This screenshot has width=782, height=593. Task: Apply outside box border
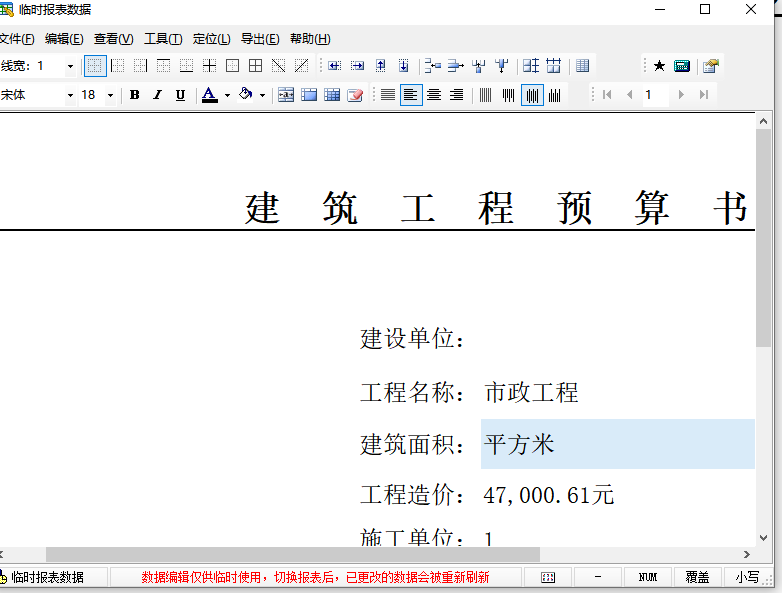232,66
